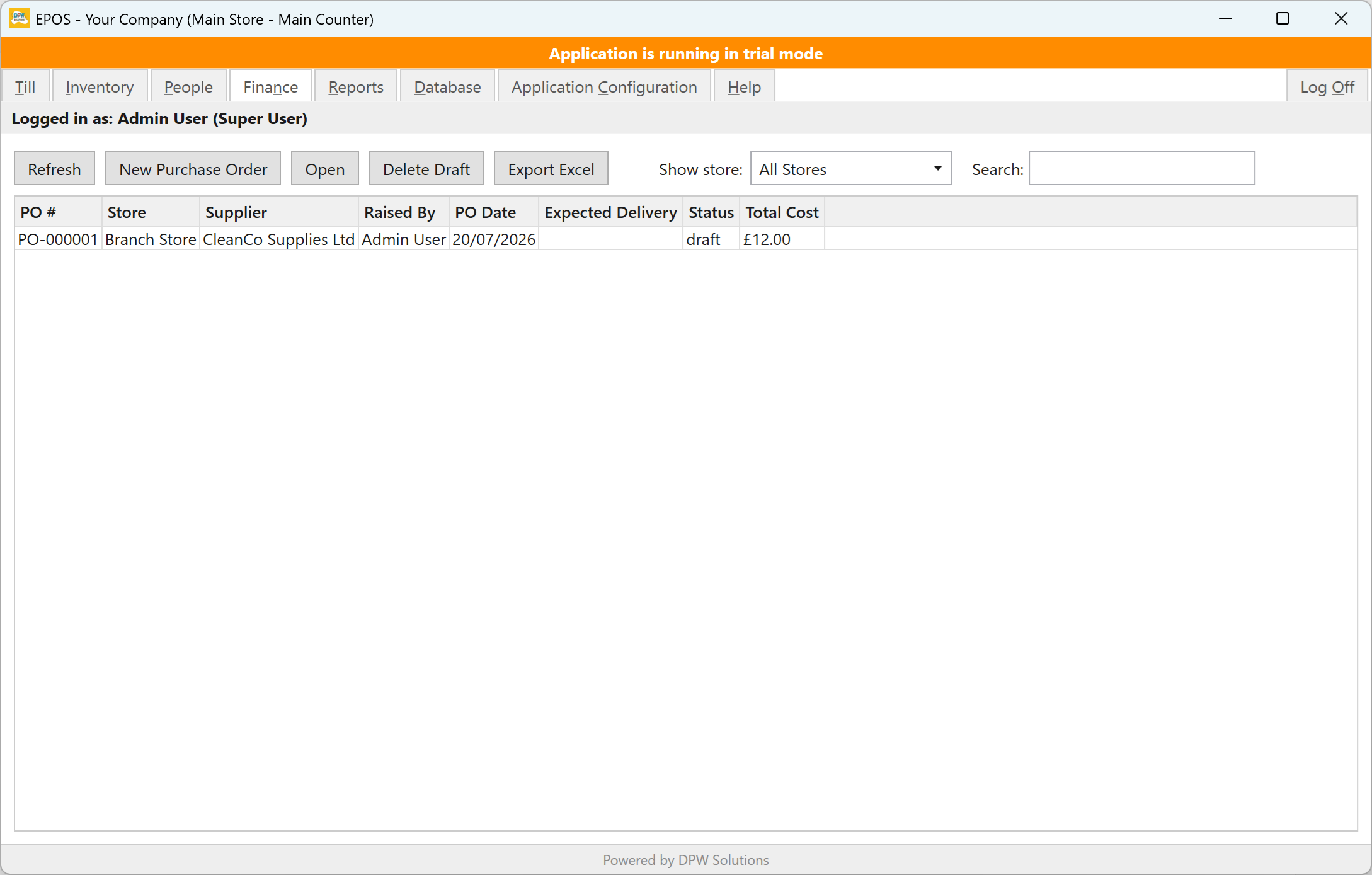Switch to the Till tab
The height and width of the screenshot is (875, 1372).
(25, 86)
